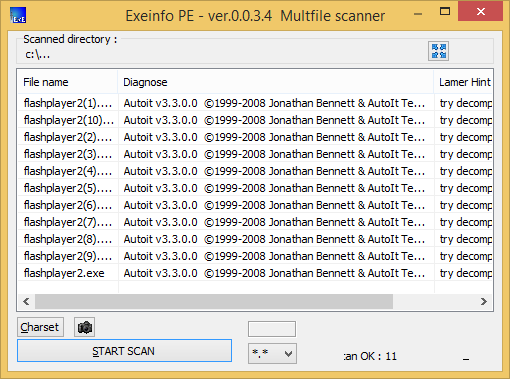
Task: Click the Charset button
Action: [x=40, y=327]
